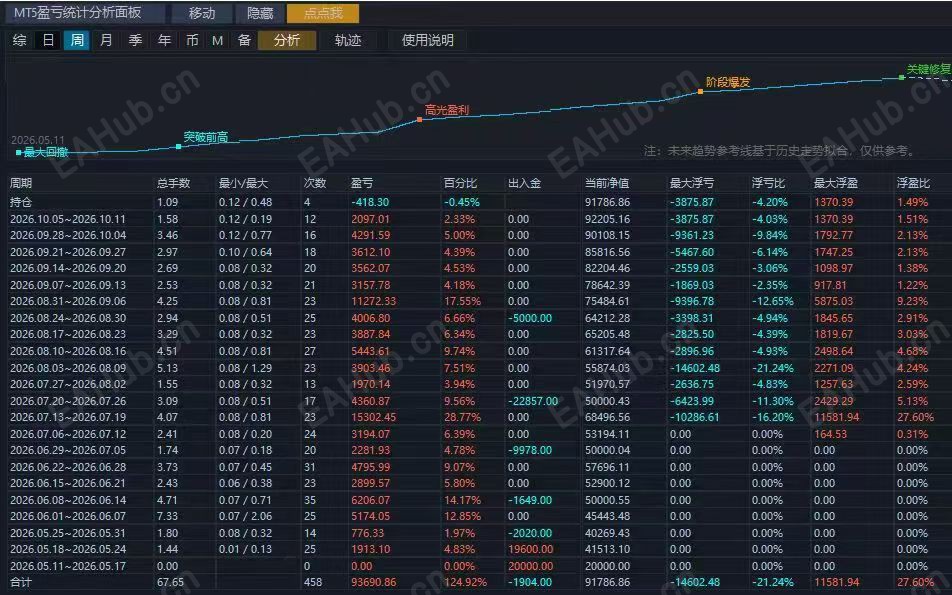This screenshot has width=952, height=595.
Task: Open the 轨迹 view
Action: [348, 40]
